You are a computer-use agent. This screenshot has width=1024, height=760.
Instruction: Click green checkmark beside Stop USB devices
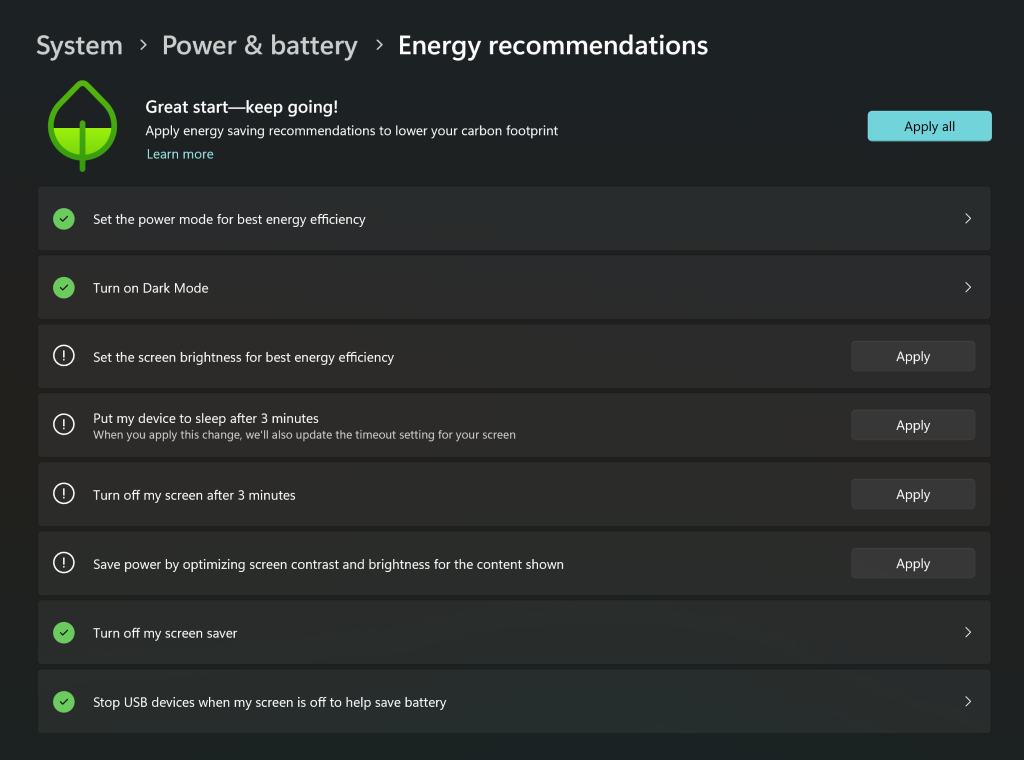64,702
